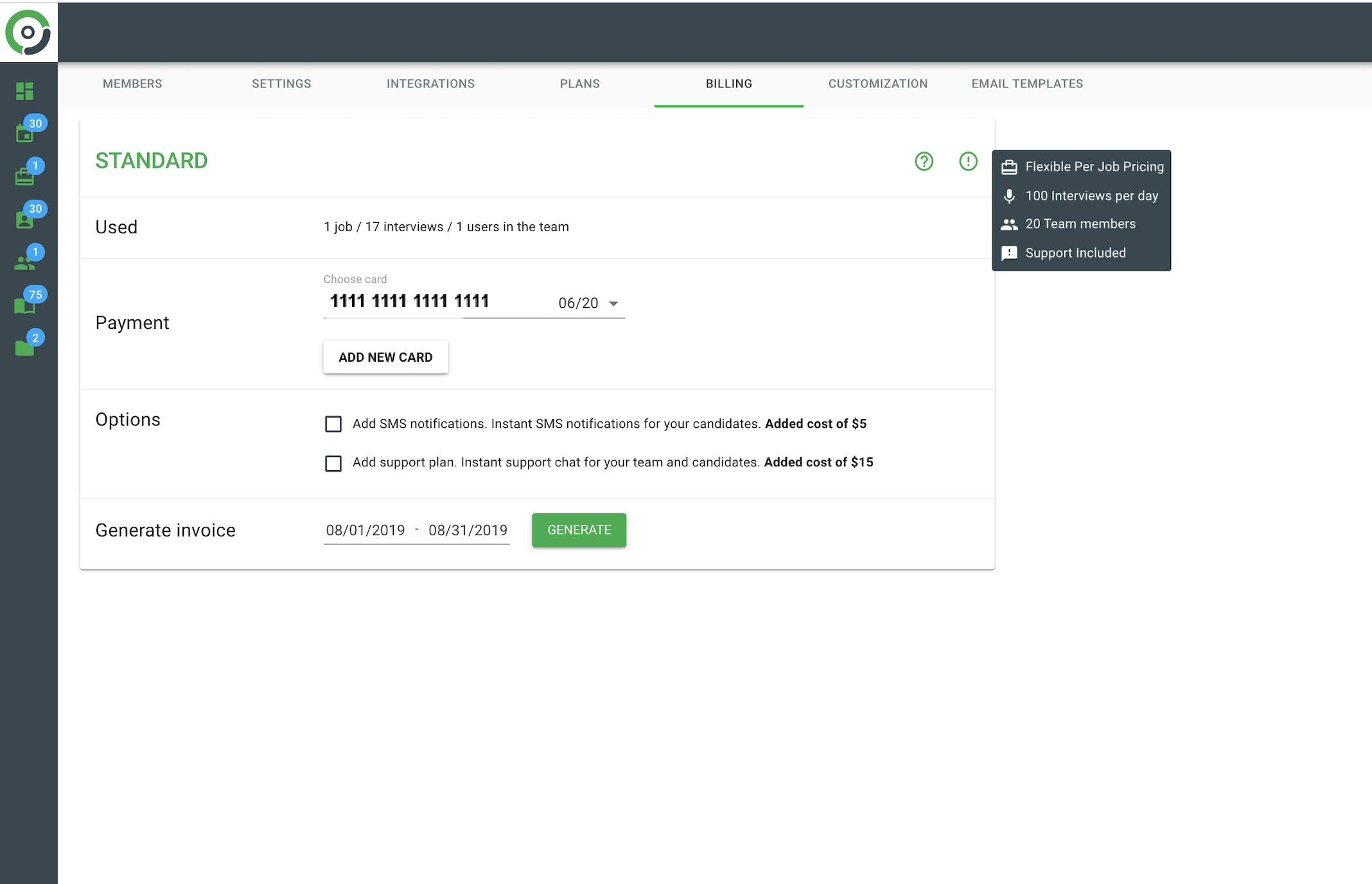Click the Add New Card button
This screenshot has height=884, width=1372.
click(x=385, y=357)
